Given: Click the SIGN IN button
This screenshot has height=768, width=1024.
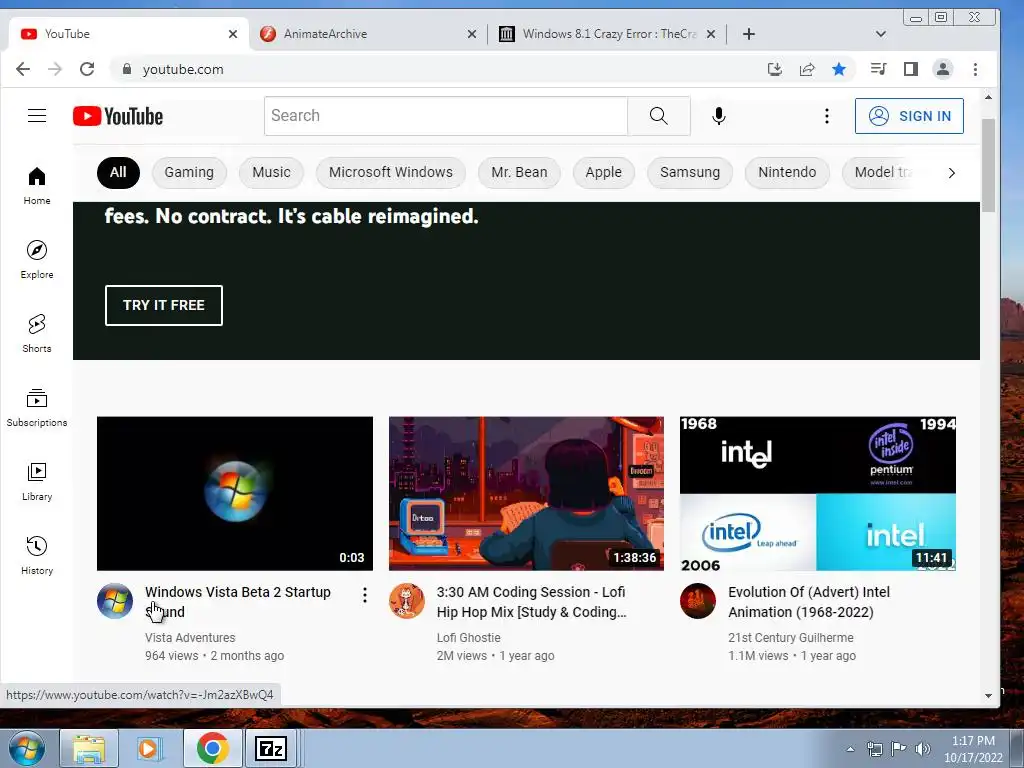Looking at the screenshot, I should [x=909, y=116].
